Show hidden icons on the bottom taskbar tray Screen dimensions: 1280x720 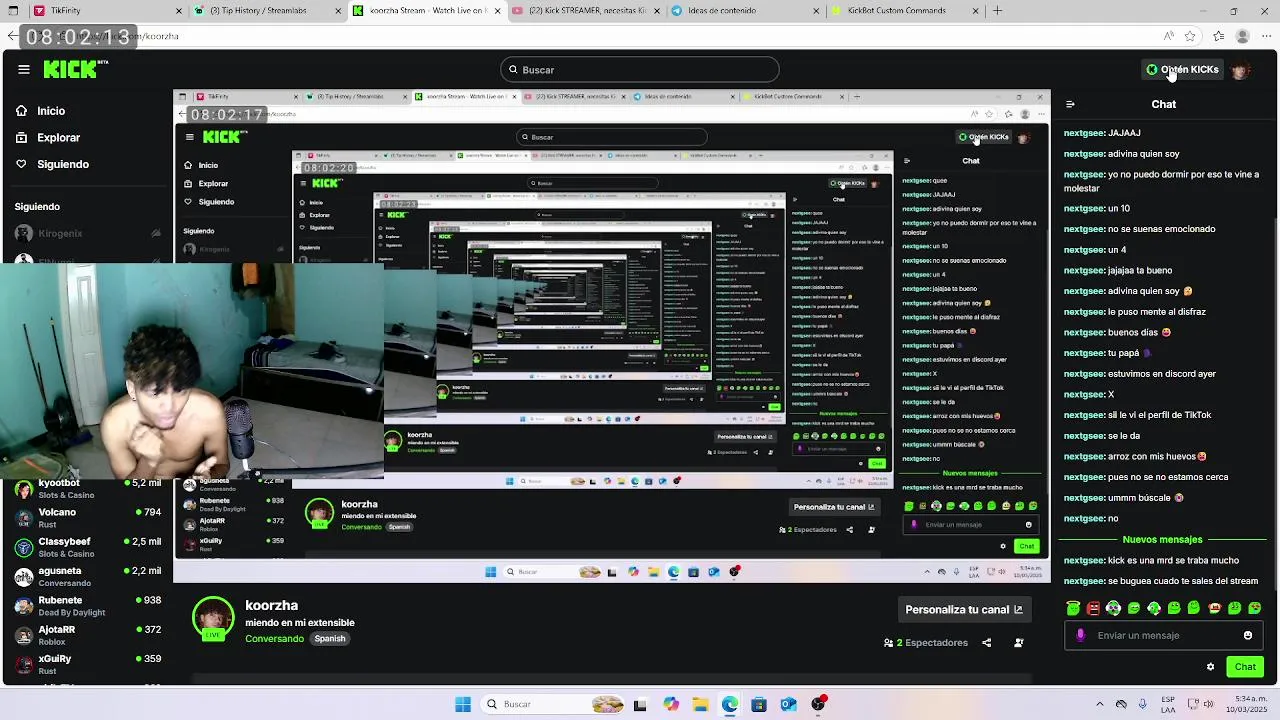[1100, 704]
